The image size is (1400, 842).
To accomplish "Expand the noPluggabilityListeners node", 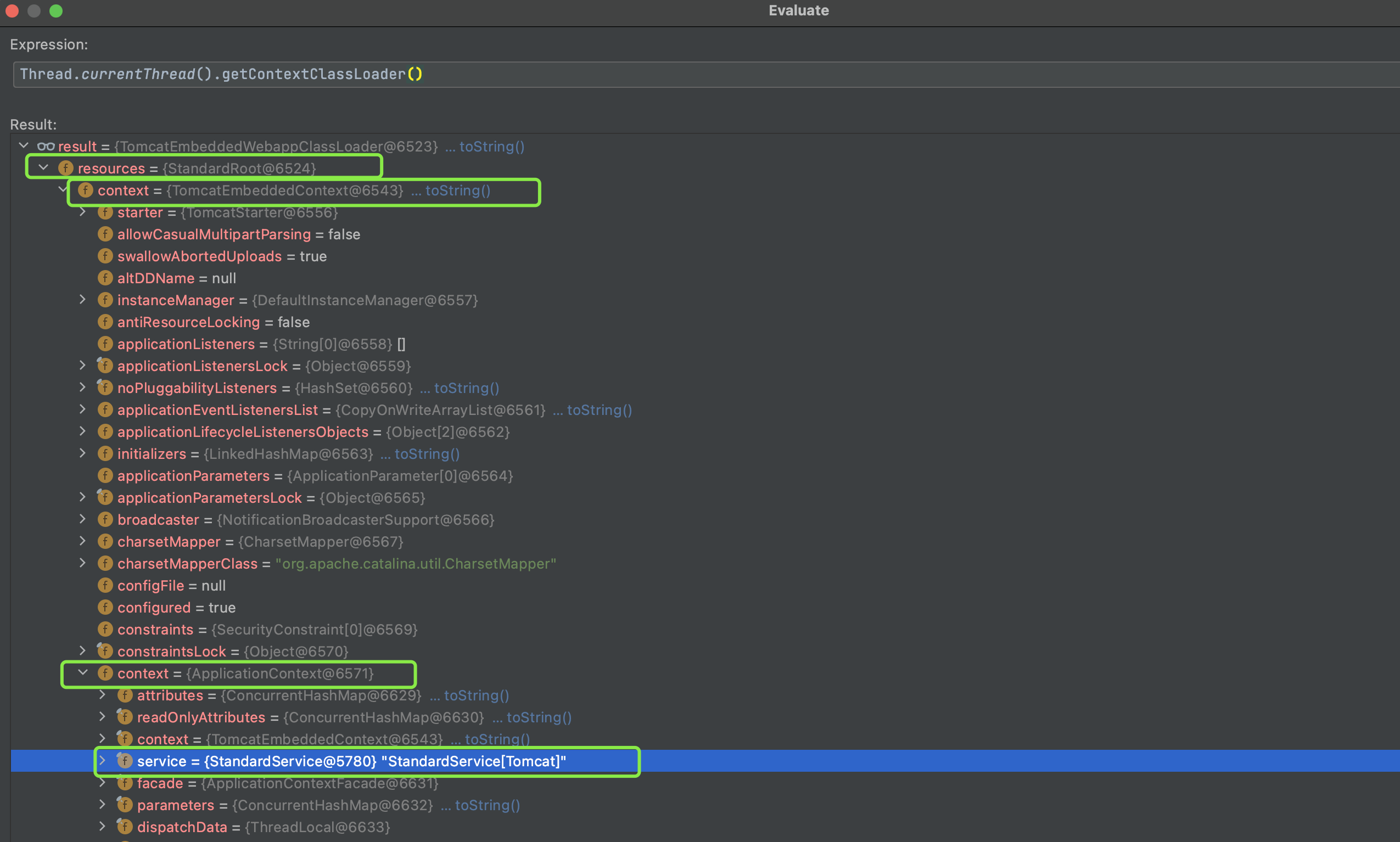I will (x=83, y=388).
